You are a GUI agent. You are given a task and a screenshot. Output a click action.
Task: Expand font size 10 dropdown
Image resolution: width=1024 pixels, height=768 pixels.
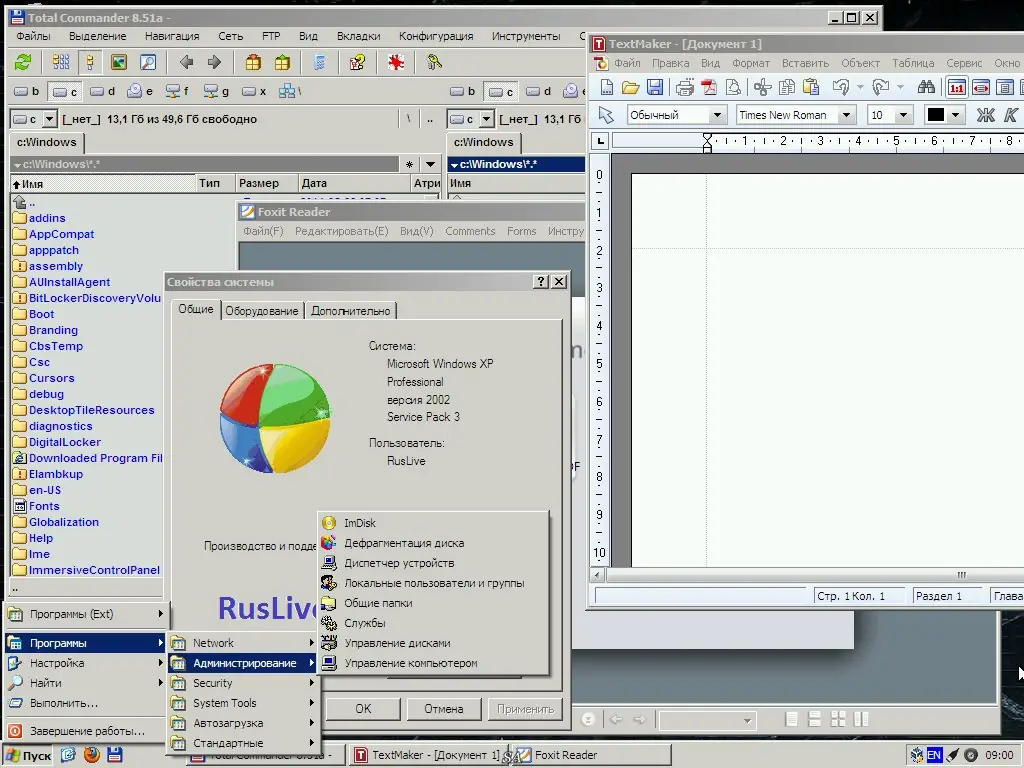[x=903, y=116]
